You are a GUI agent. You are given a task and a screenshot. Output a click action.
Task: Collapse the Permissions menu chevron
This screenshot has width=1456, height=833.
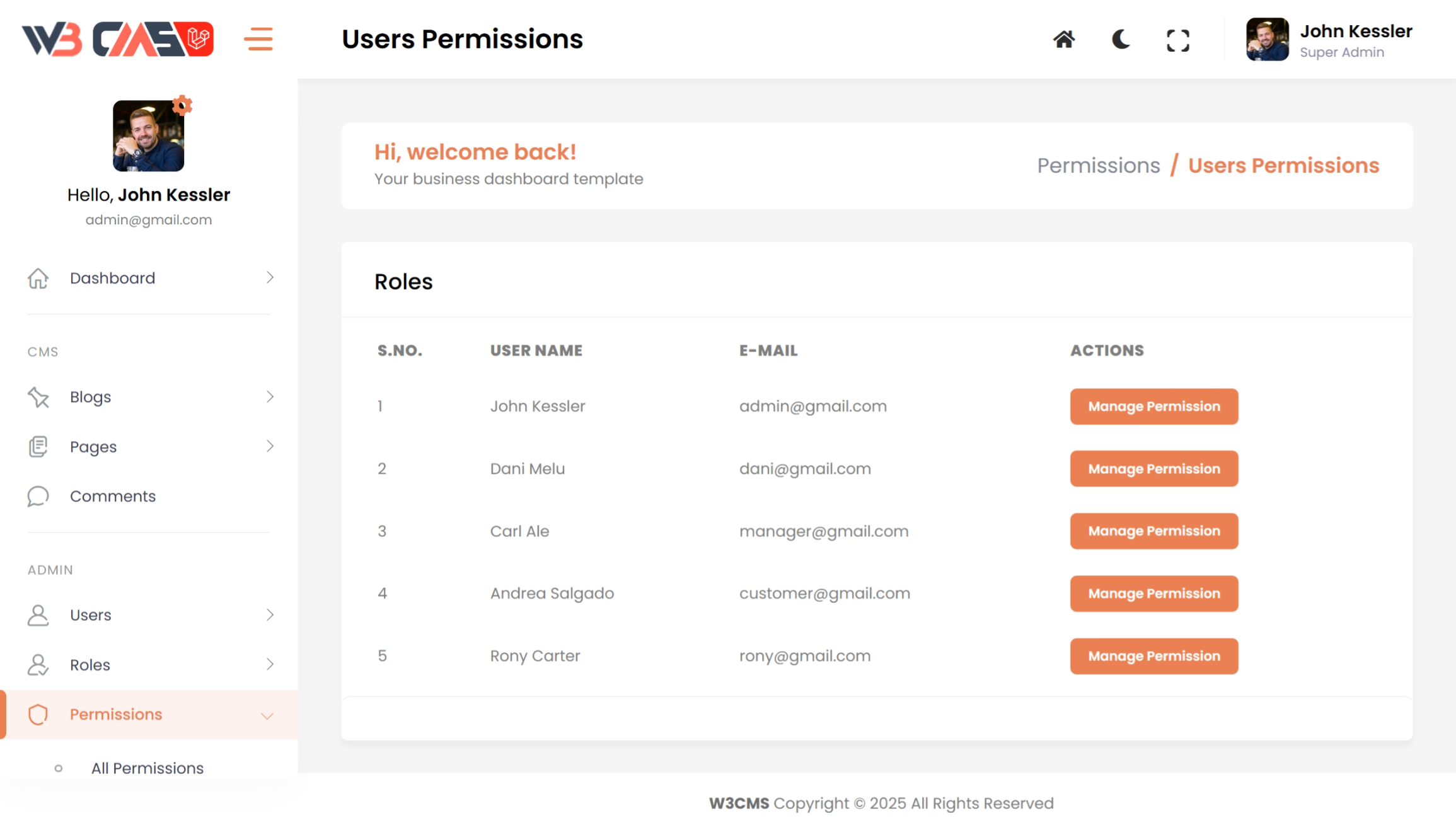pyautogui.click(x=267, y=716)
